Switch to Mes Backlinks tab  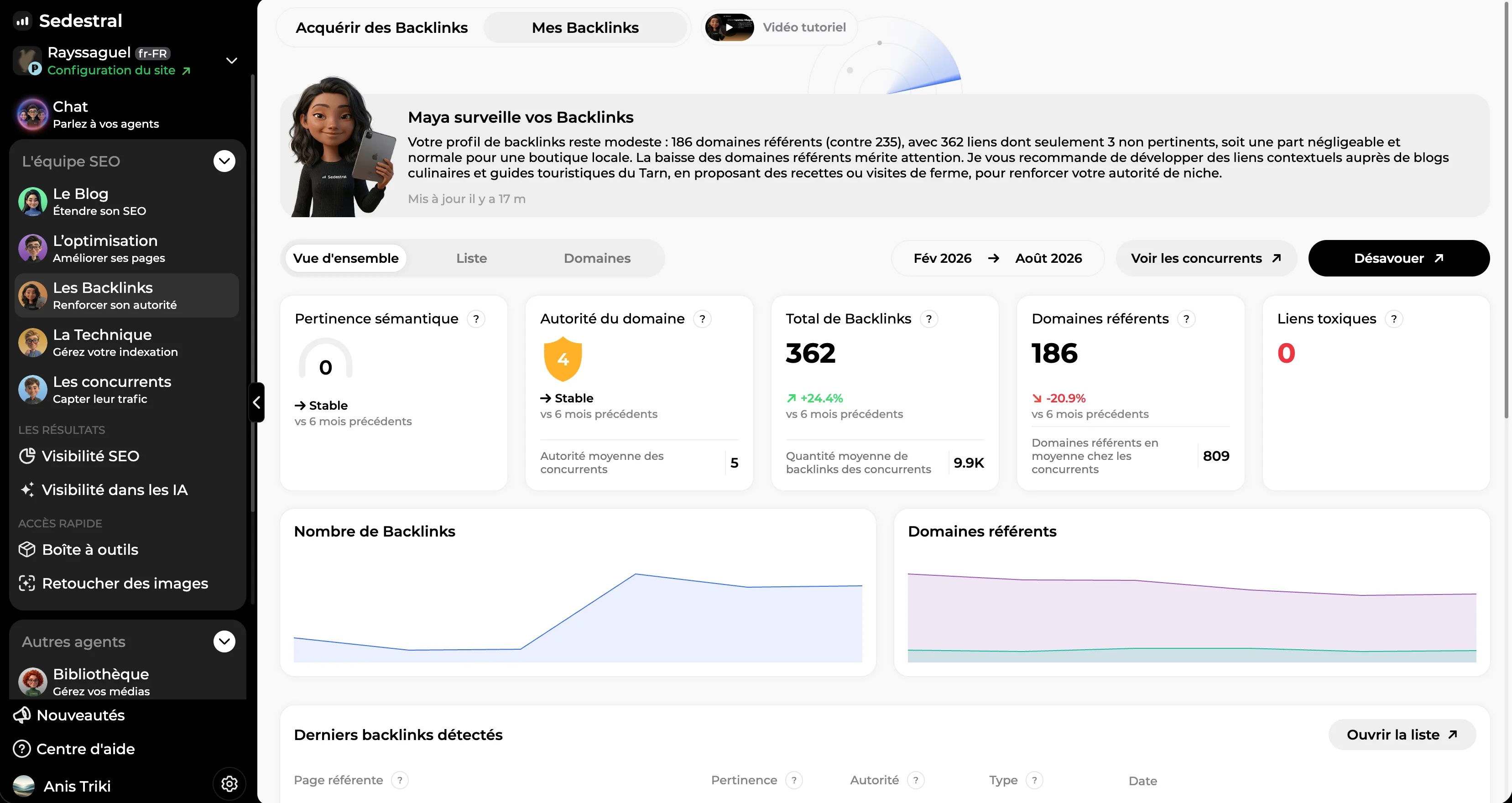(x=585, y=27)
